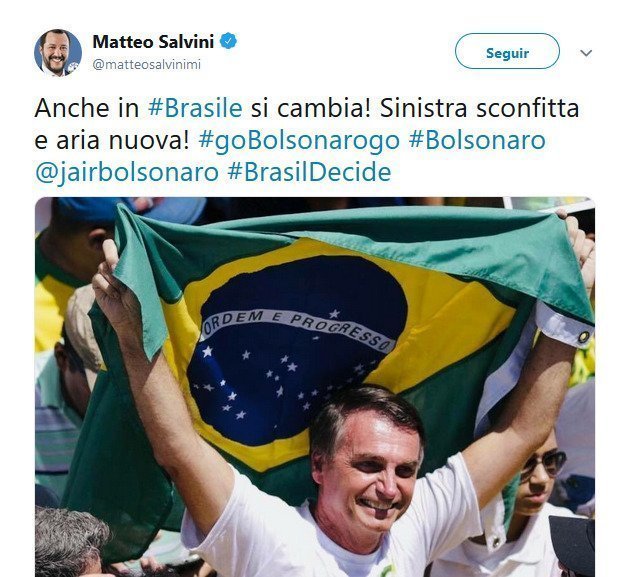Open the @jairbolsonaro mention
The width and height of the screenshot is (626, 577).
click(127, 173)
